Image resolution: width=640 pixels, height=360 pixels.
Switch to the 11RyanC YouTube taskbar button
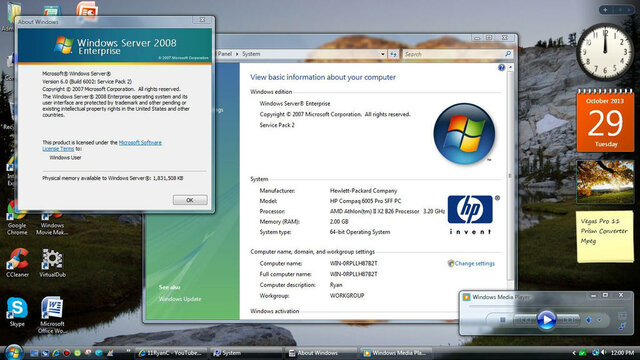(170, 353)
